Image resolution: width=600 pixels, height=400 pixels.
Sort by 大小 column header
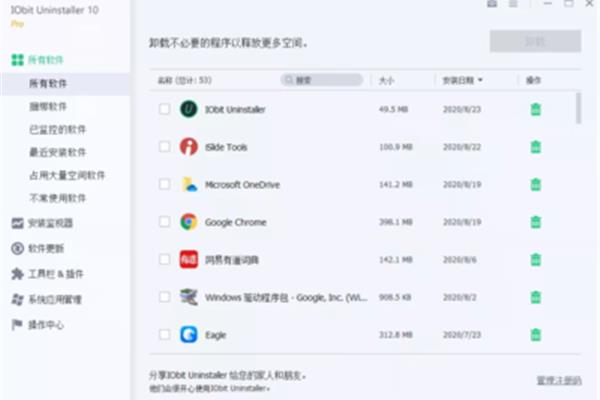(x=386, y=80)
